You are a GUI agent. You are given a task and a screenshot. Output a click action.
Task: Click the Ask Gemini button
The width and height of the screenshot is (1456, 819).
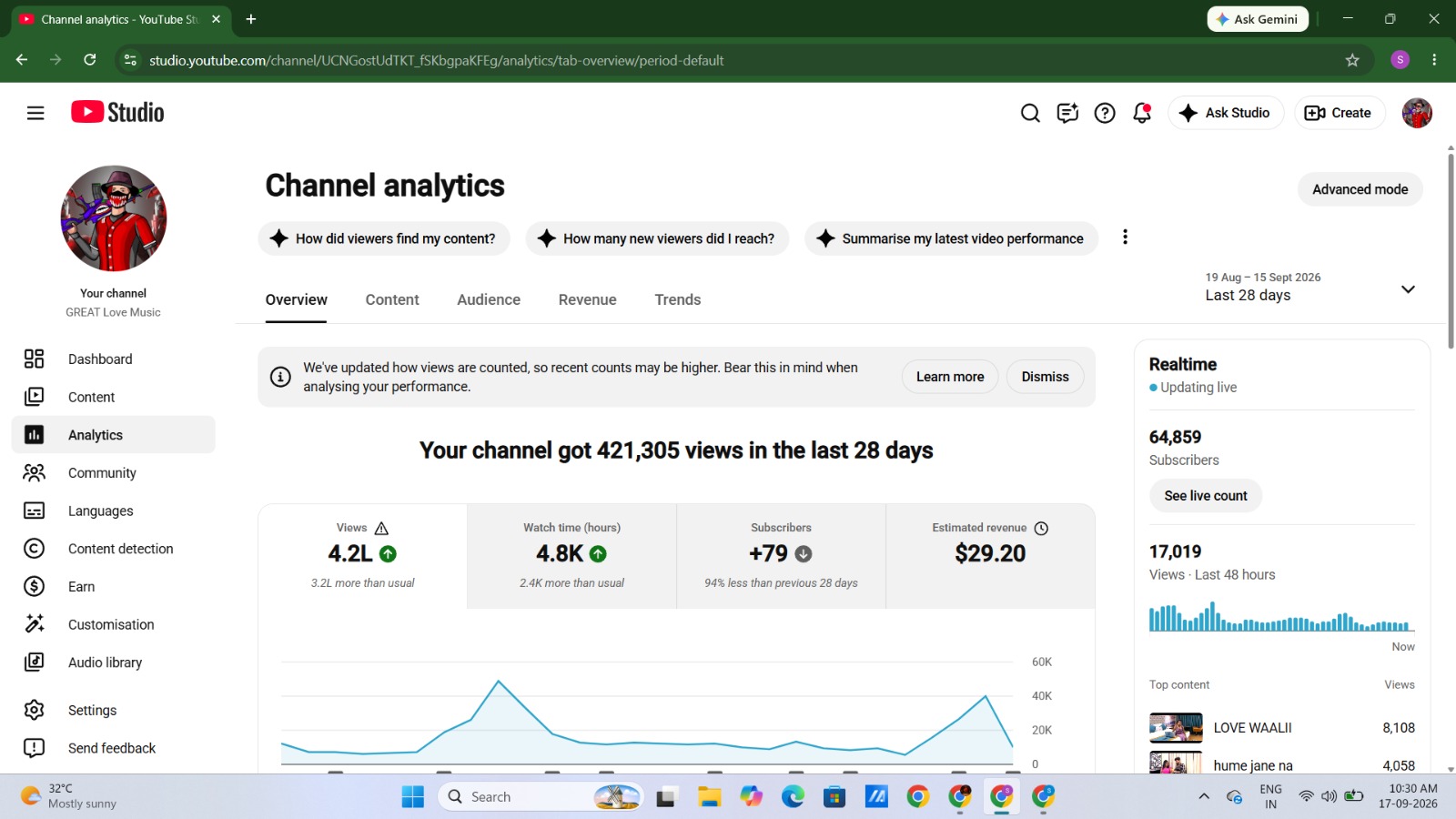coord(1258,19)
